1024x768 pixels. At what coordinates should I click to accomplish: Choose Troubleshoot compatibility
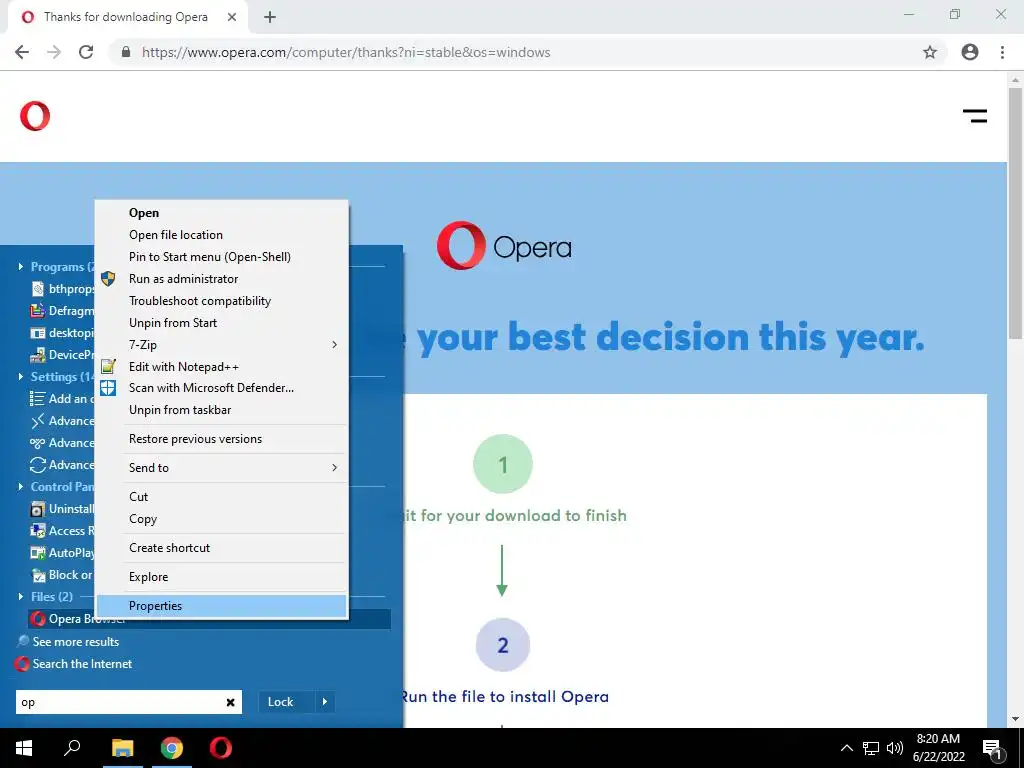pos(222,301)
